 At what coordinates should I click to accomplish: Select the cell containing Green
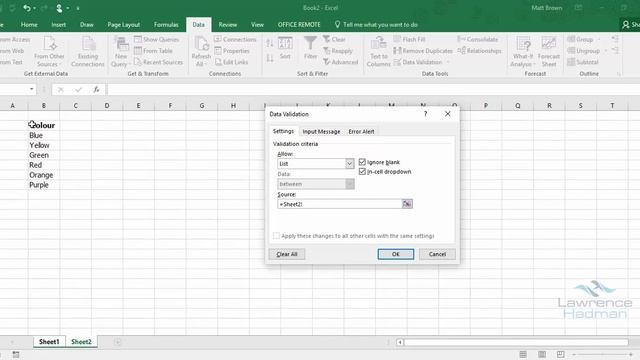44,155
